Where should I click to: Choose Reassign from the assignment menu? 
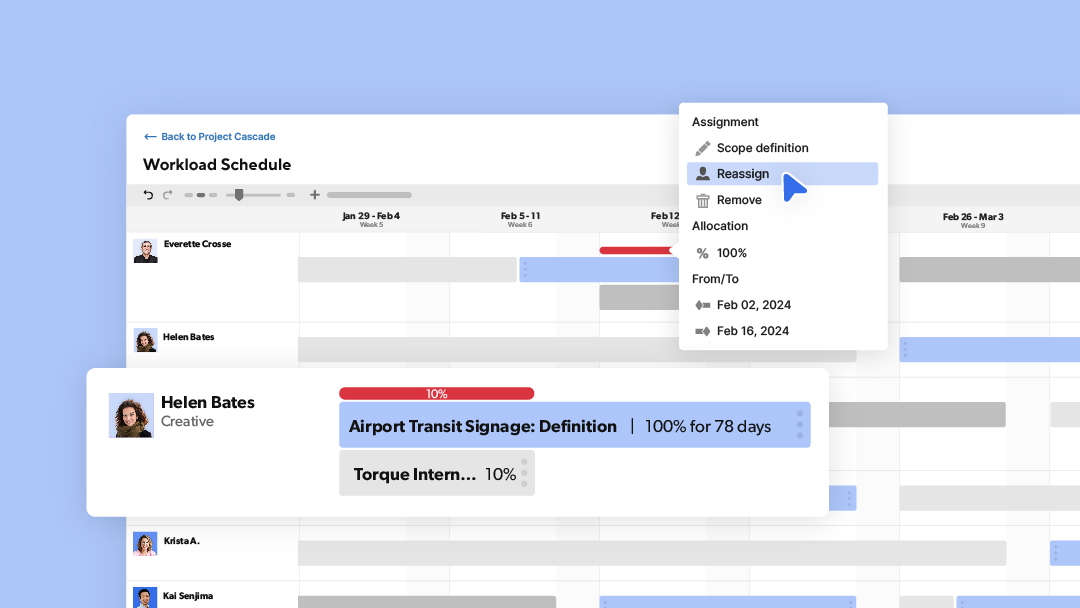point(742,174)
